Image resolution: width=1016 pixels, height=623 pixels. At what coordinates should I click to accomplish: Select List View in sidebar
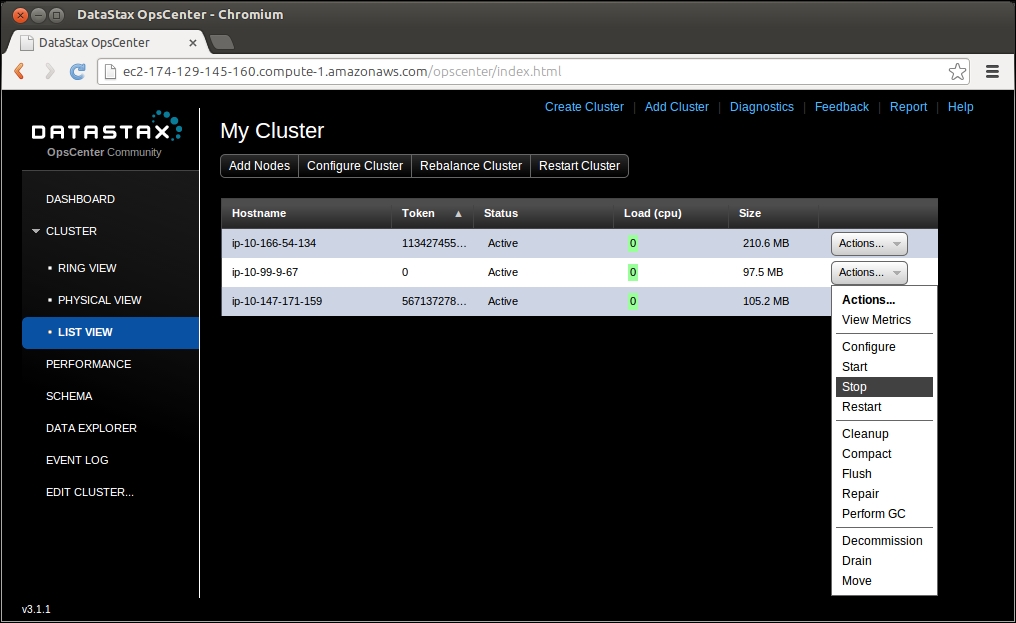[110, 333]
